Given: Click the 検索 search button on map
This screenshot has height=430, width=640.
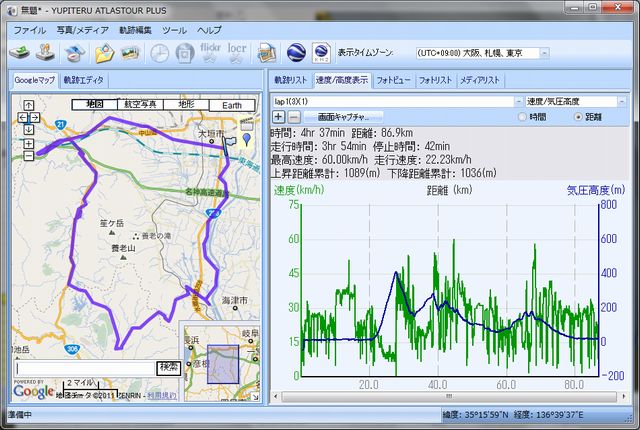Looking at the screenshot, I should tap(168, 368).
